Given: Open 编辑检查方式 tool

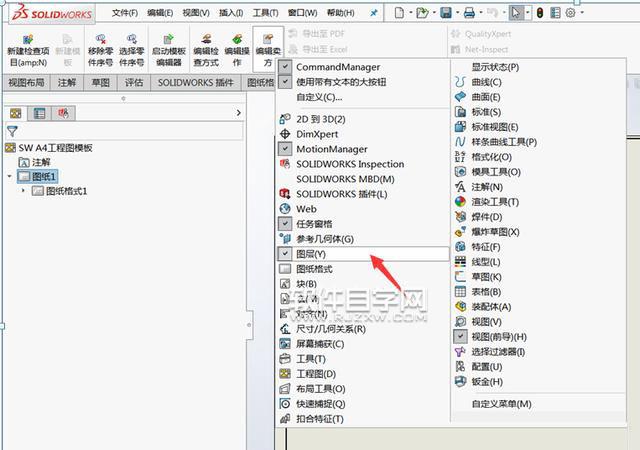Looking at the screenshot, I should pos(206,50).
